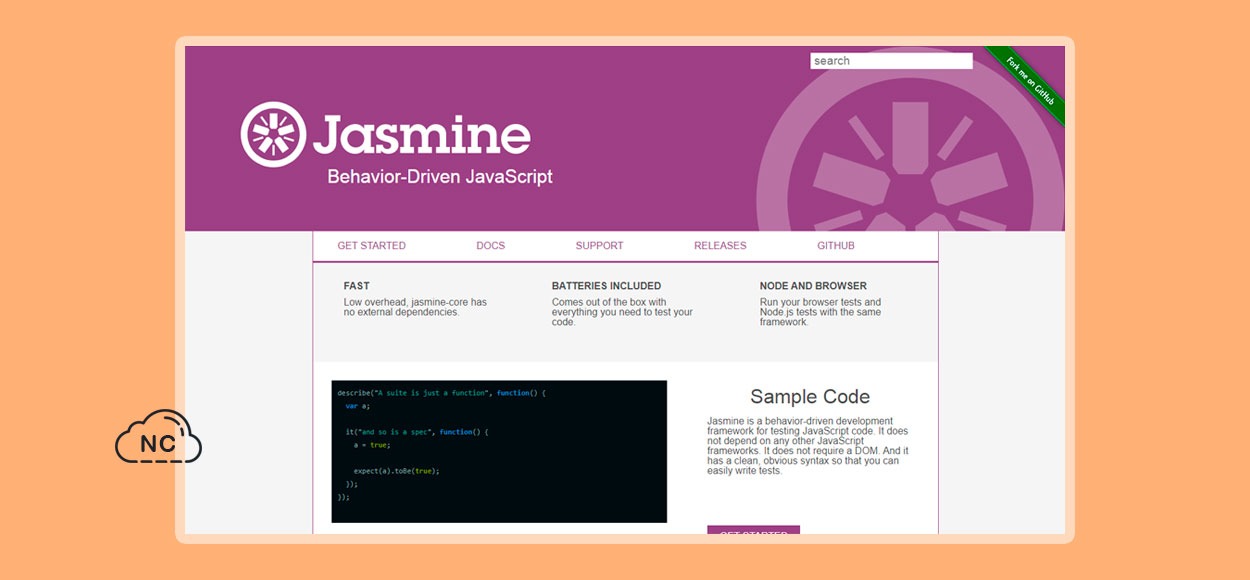Image resolution: width=1250 pixels, height=580 pixels.
Task: Select the BATTERIES INCLUDED heading
Action: 606,286
